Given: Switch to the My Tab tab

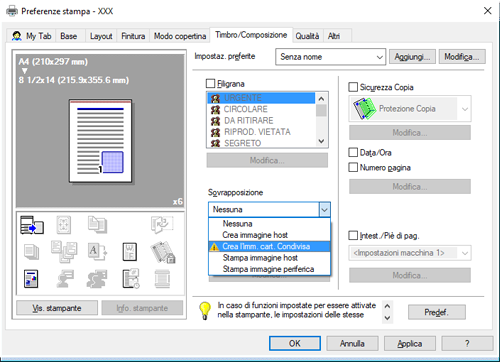Looking at the screenshot, I should click(32, 36).
